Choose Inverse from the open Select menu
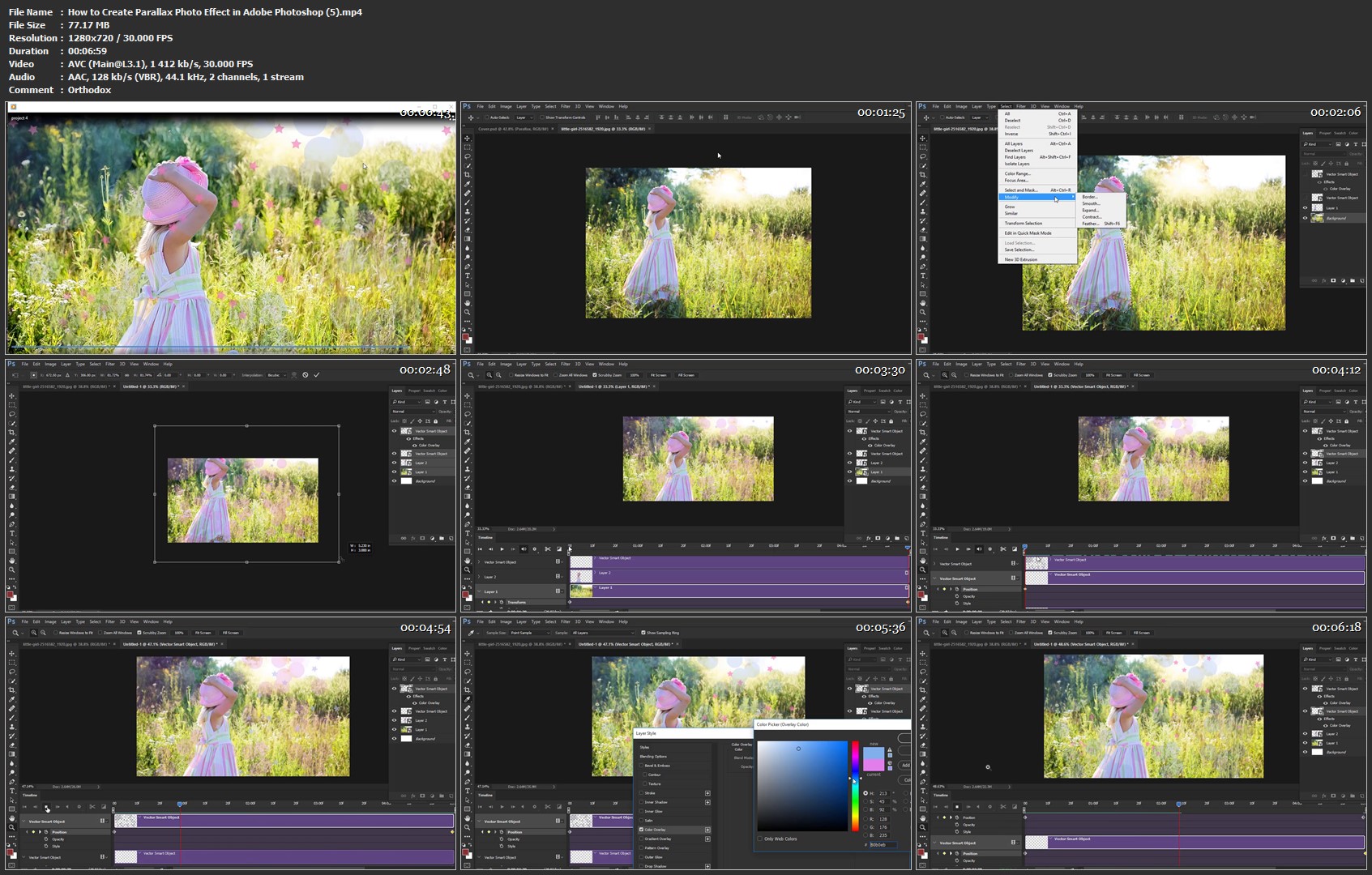 1037,134
